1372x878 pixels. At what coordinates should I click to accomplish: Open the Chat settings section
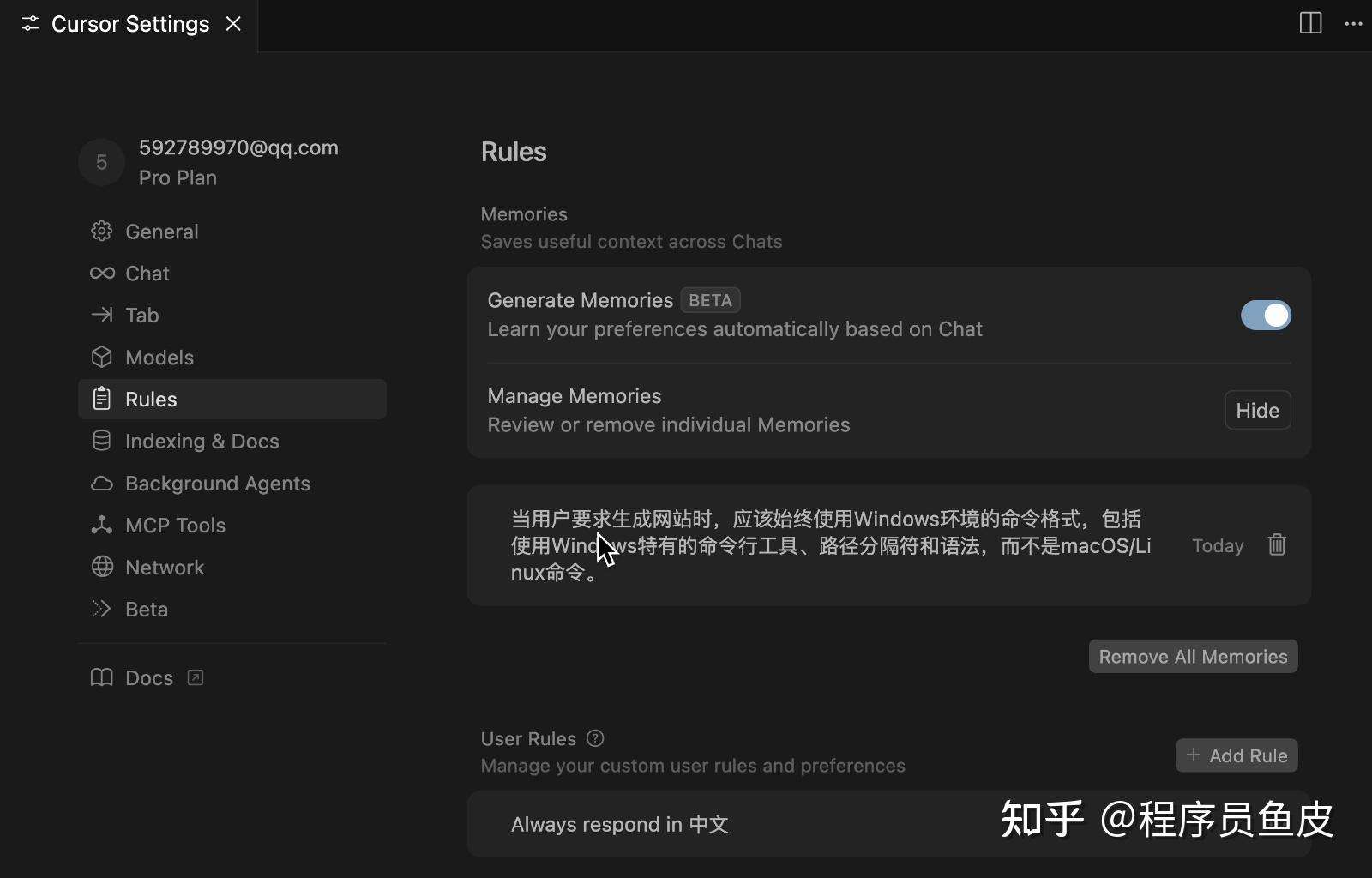pyautogui.click(x=232, y=274)
